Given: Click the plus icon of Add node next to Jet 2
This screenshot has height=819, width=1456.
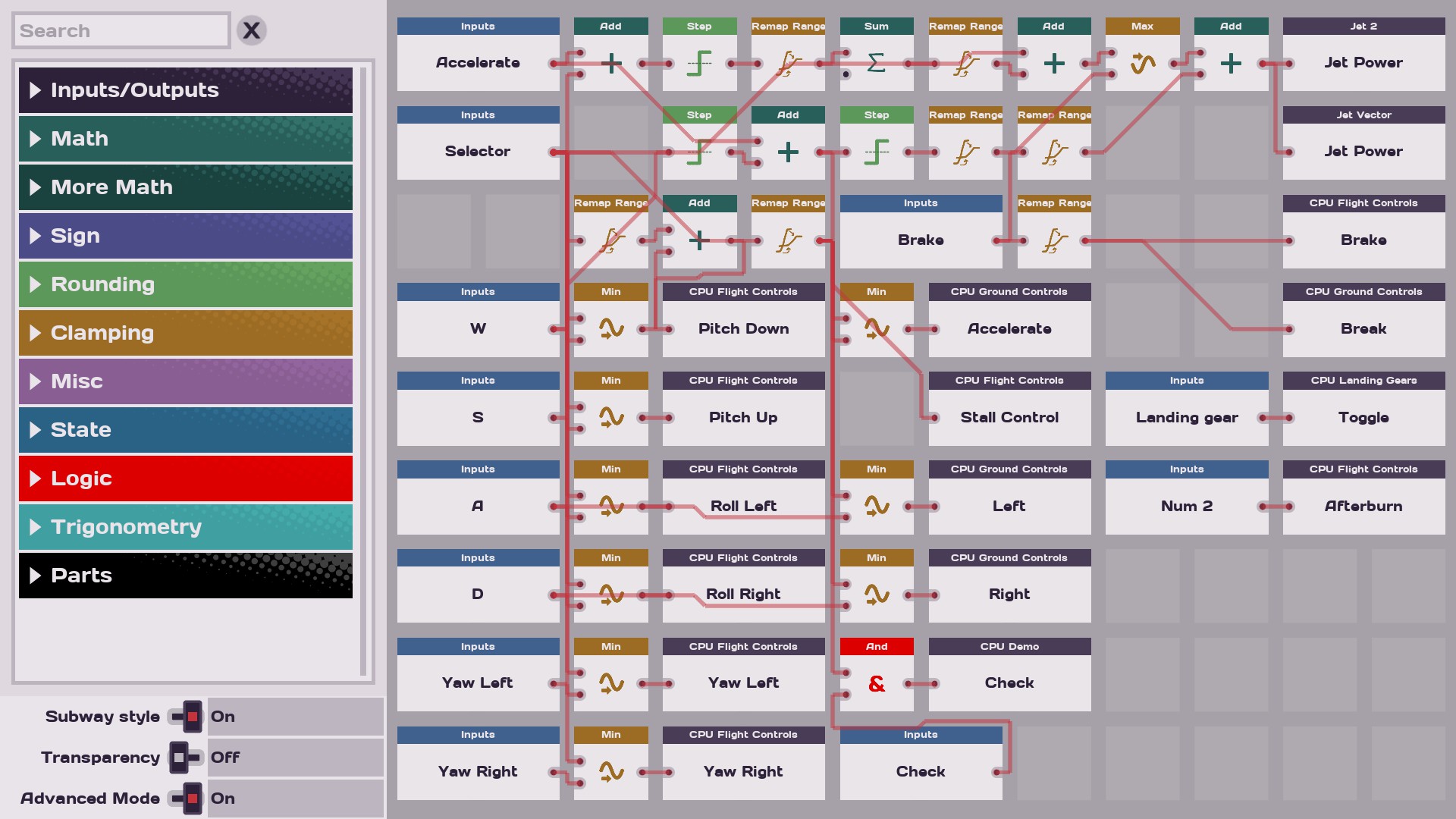Looking at the screenshot, I should pos(1230,63).
